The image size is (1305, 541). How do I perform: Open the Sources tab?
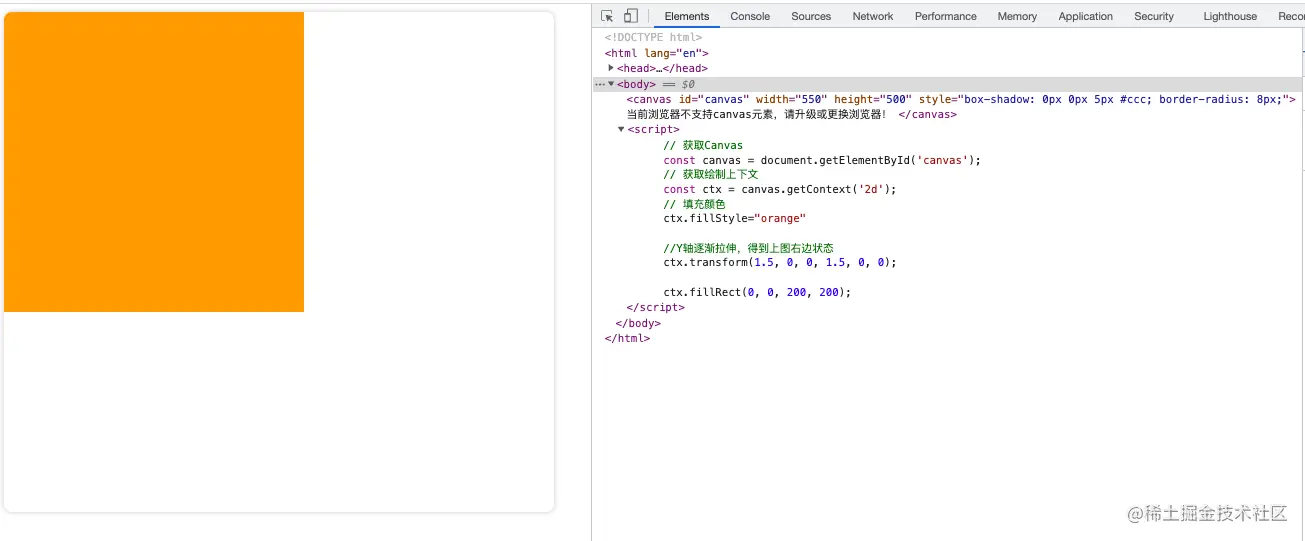pyautogui.click(x=811, y=16)
